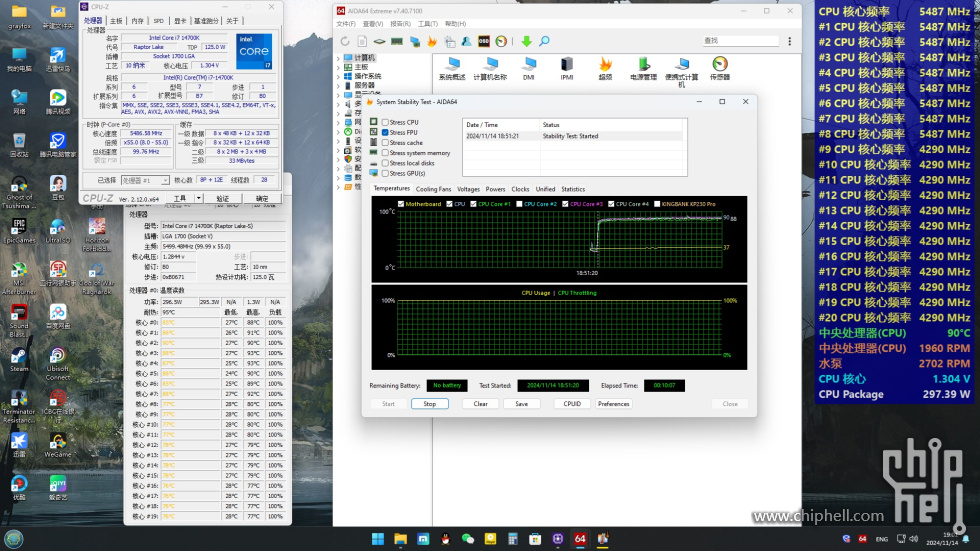Open the three-dot menu in the AIDA64 toolbar
This screenshot has height=551, width=980.
point(789,41)
